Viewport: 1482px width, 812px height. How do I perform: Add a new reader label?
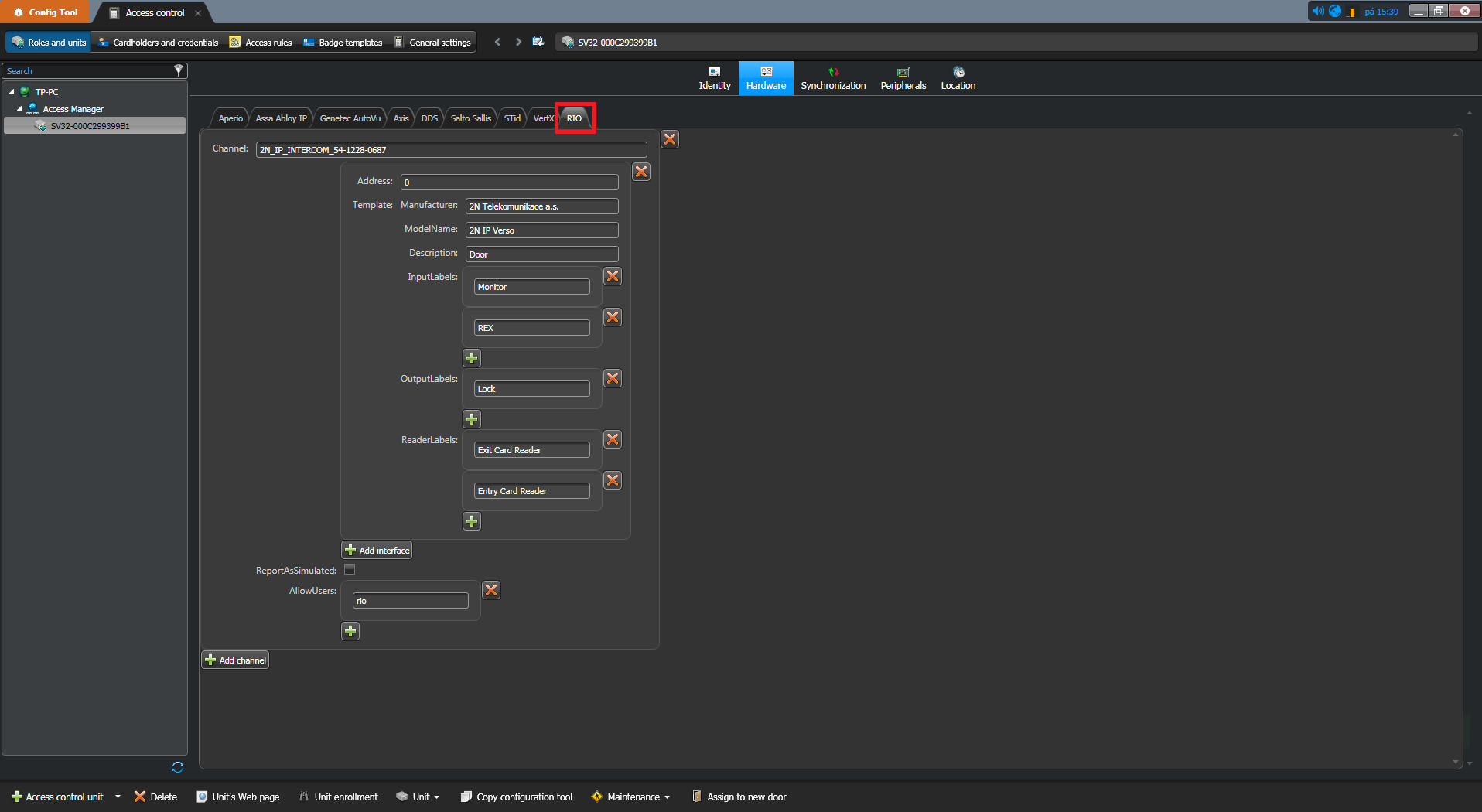coord(472,521)
